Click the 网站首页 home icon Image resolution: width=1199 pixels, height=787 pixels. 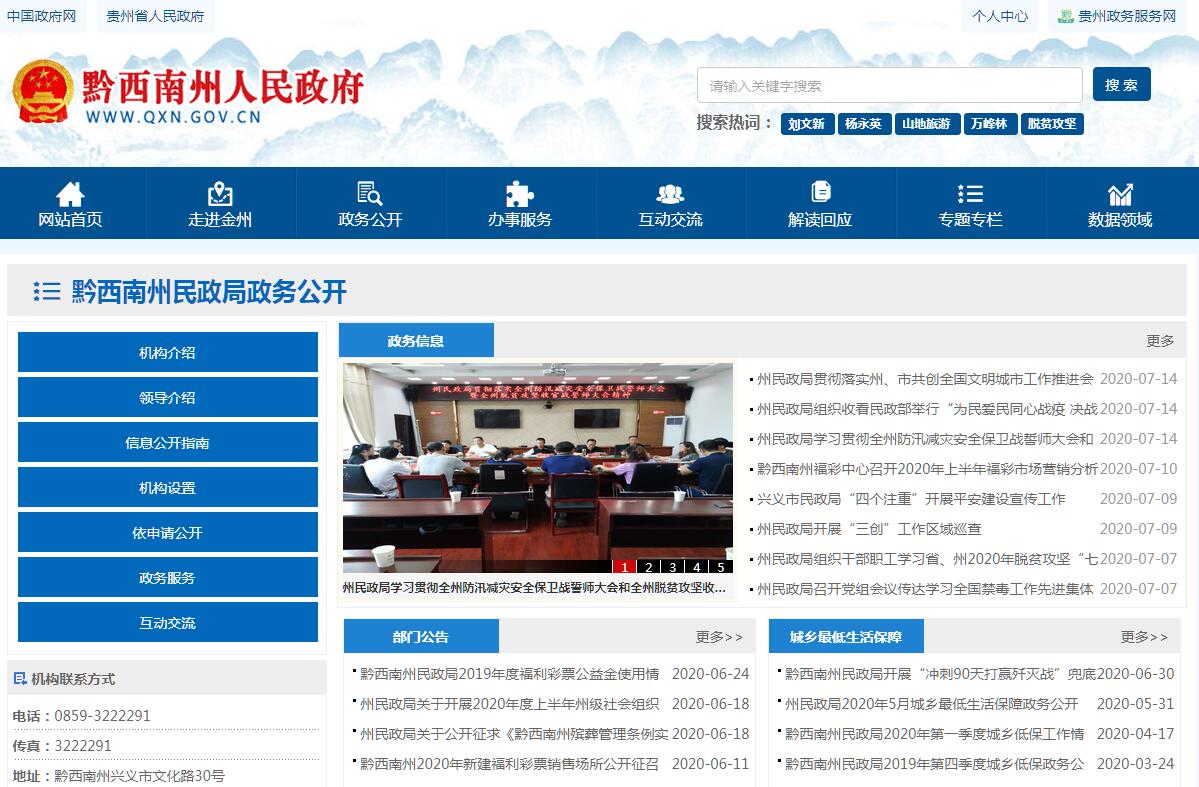(x=70, y=194)
